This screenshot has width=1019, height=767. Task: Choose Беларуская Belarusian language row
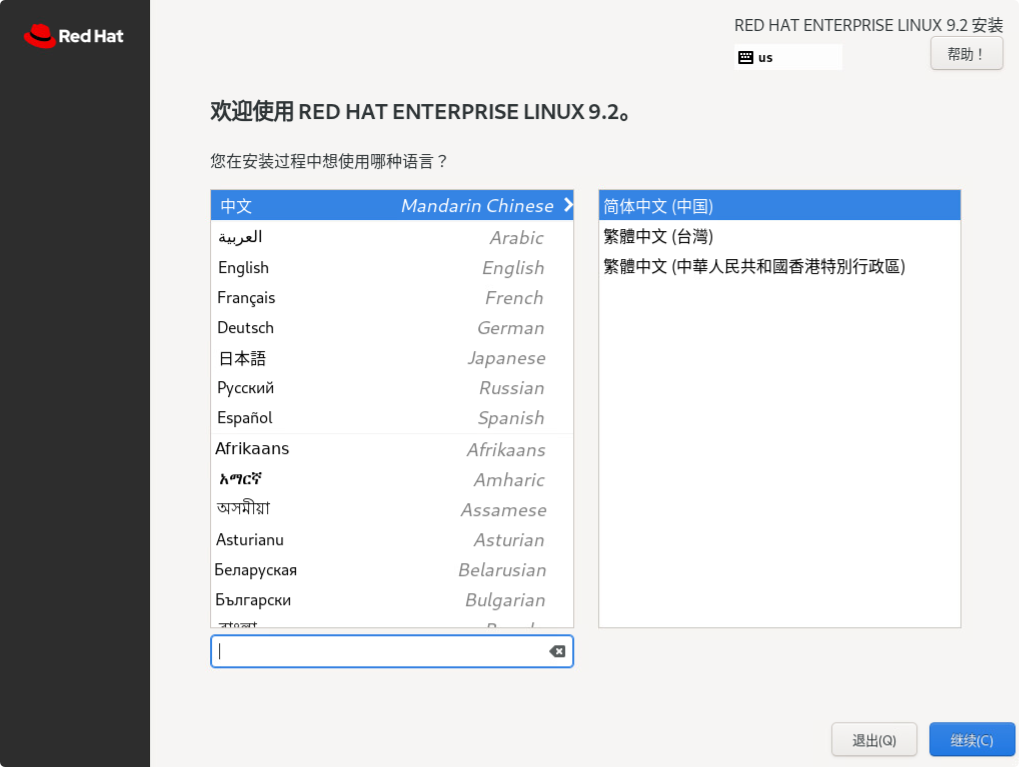[x=392, y=569]
